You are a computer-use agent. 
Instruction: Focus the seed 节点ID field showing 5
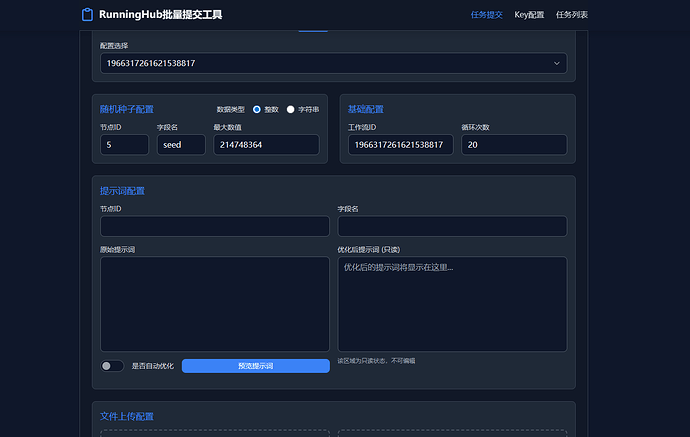[125, 145]
